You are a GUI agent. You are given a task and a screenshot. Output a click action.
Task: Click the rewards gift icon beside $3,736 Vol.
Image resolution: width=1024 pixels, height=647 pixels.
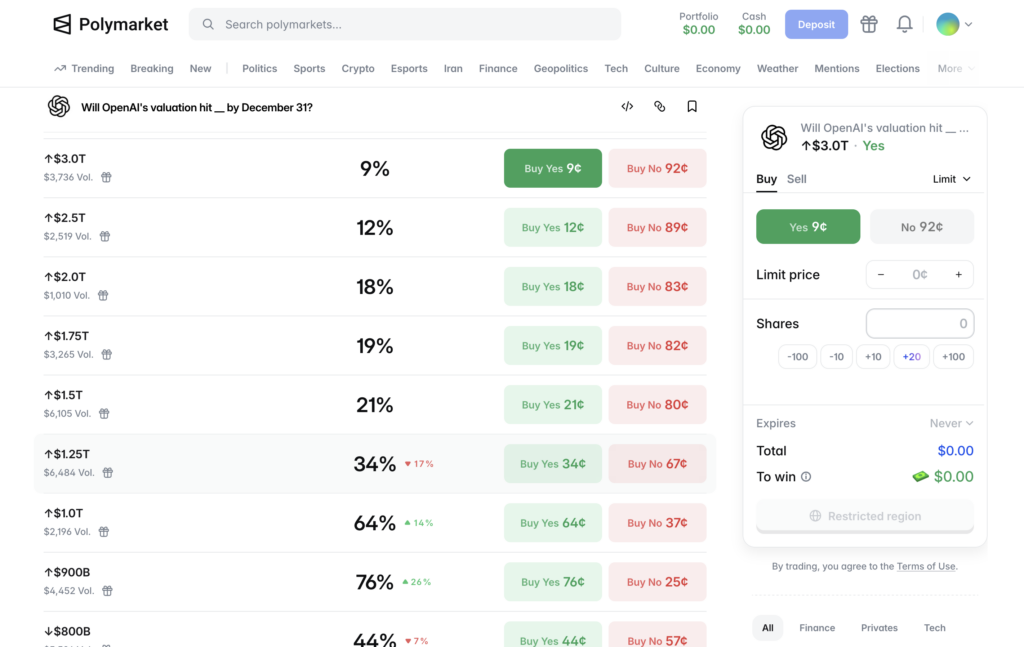[x=106, y=177]
